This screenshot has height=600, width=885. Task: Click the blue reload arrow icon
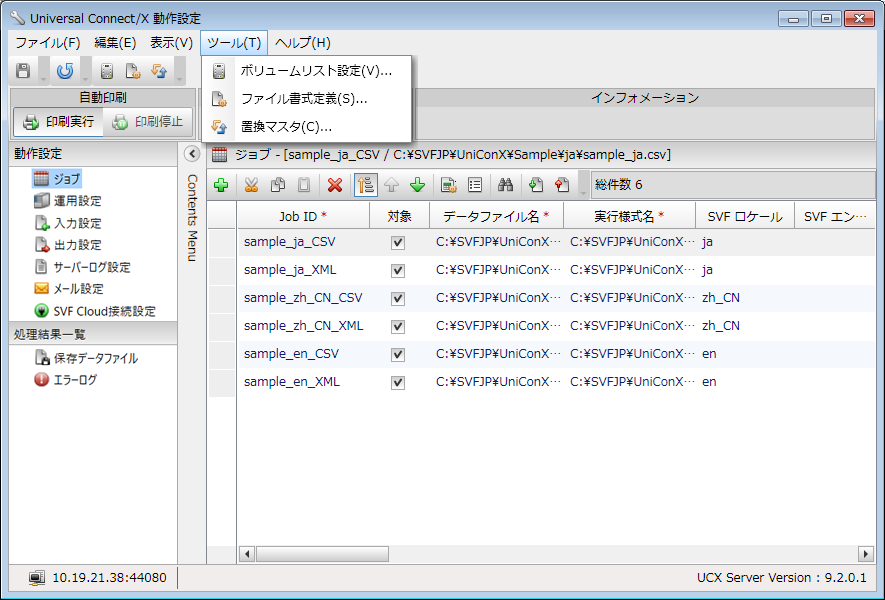65,71
